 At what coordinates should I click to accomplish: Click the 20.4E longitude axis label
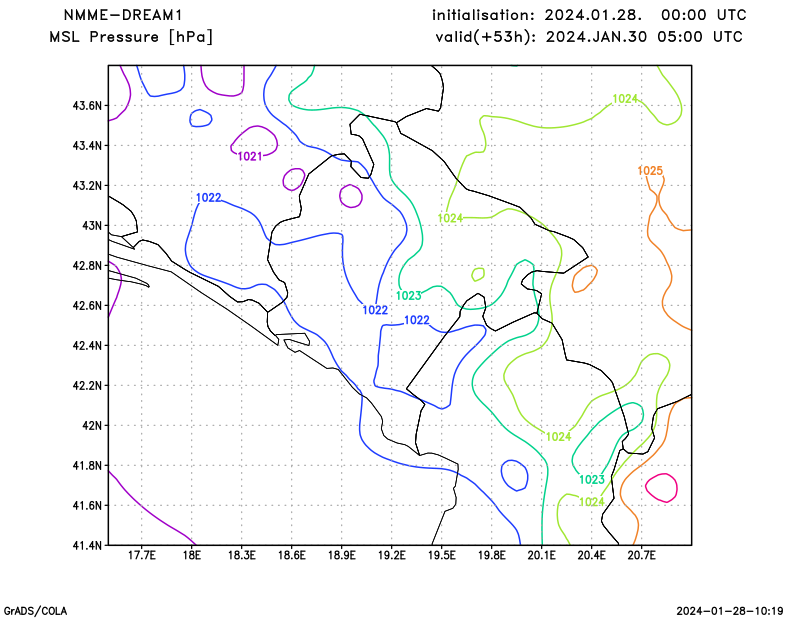coord(591,555)
